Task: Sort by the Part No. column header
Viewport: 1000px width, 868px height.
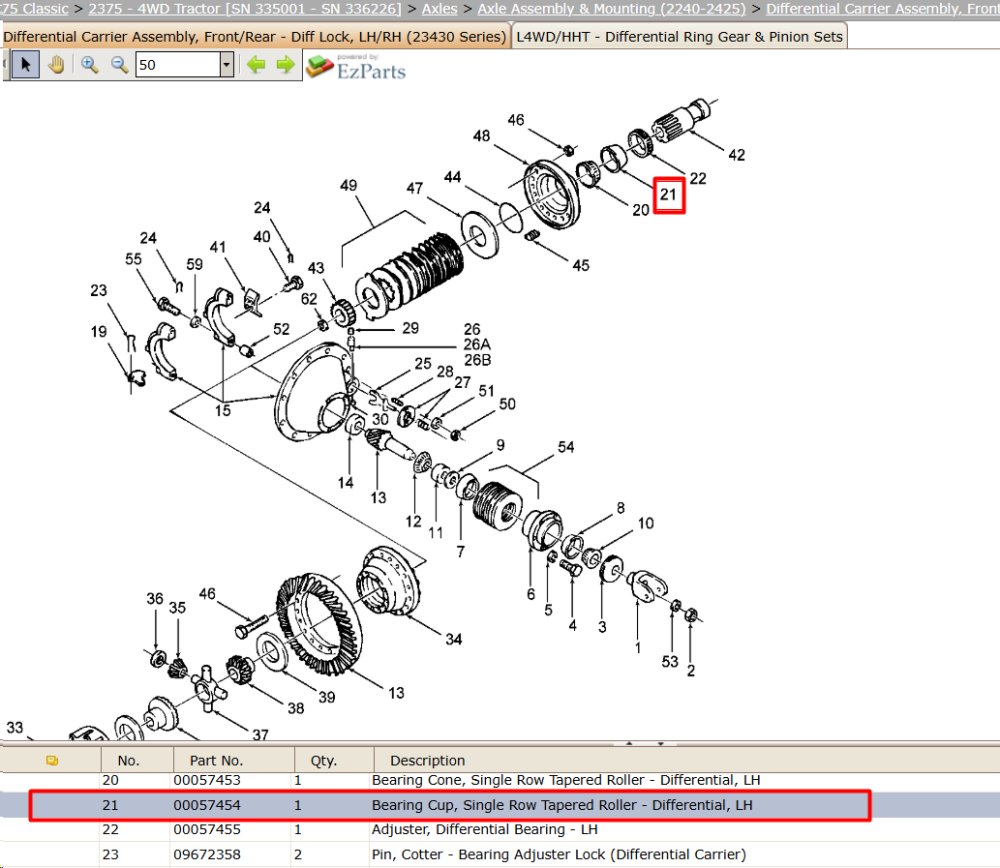Action: coord(216,760)
